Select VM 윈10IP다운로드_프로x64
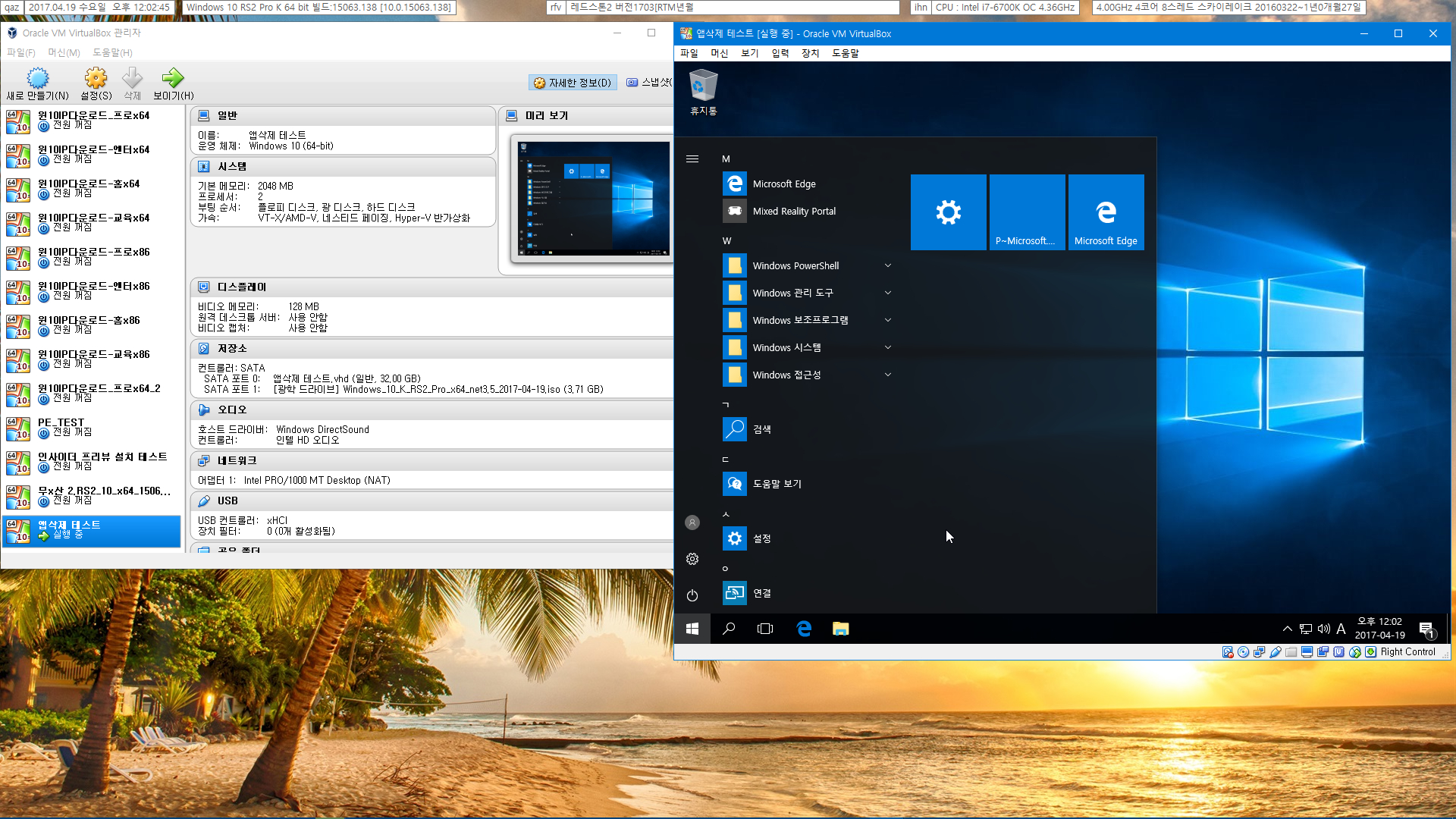Screen dimensions: 1456x819 [92, 121]
